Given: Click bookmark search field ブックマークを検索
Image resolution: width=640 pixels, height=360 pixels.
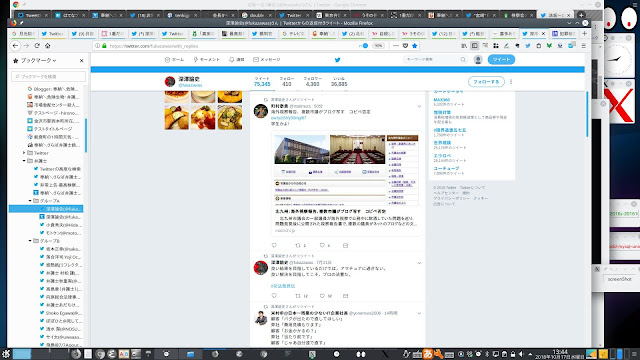Looking at the screenshot, I should tap(49, 76).
